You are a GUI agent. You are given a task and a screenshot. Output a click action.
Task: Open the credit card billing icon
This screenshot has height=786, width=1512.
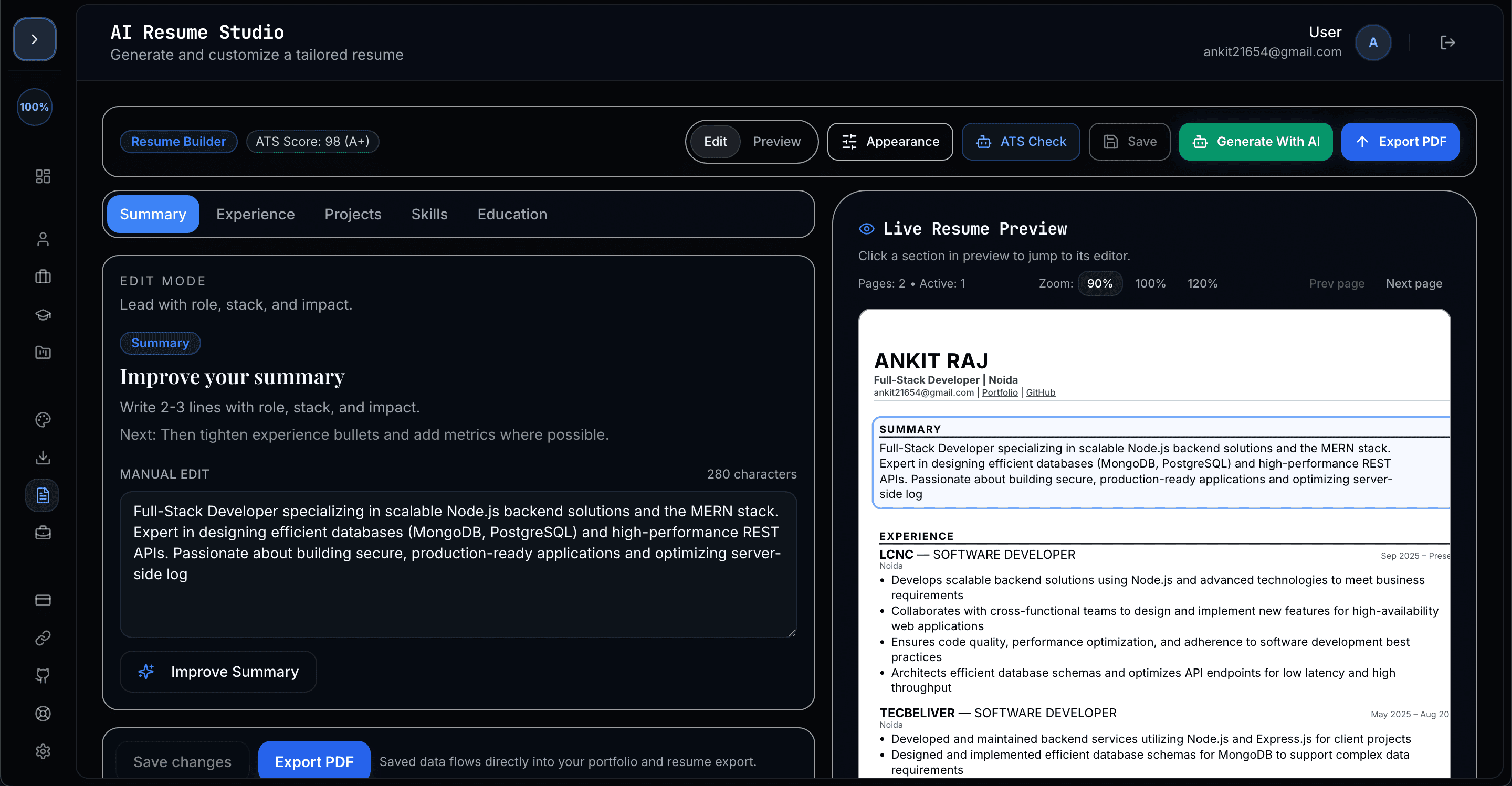[x=43, y=600]
